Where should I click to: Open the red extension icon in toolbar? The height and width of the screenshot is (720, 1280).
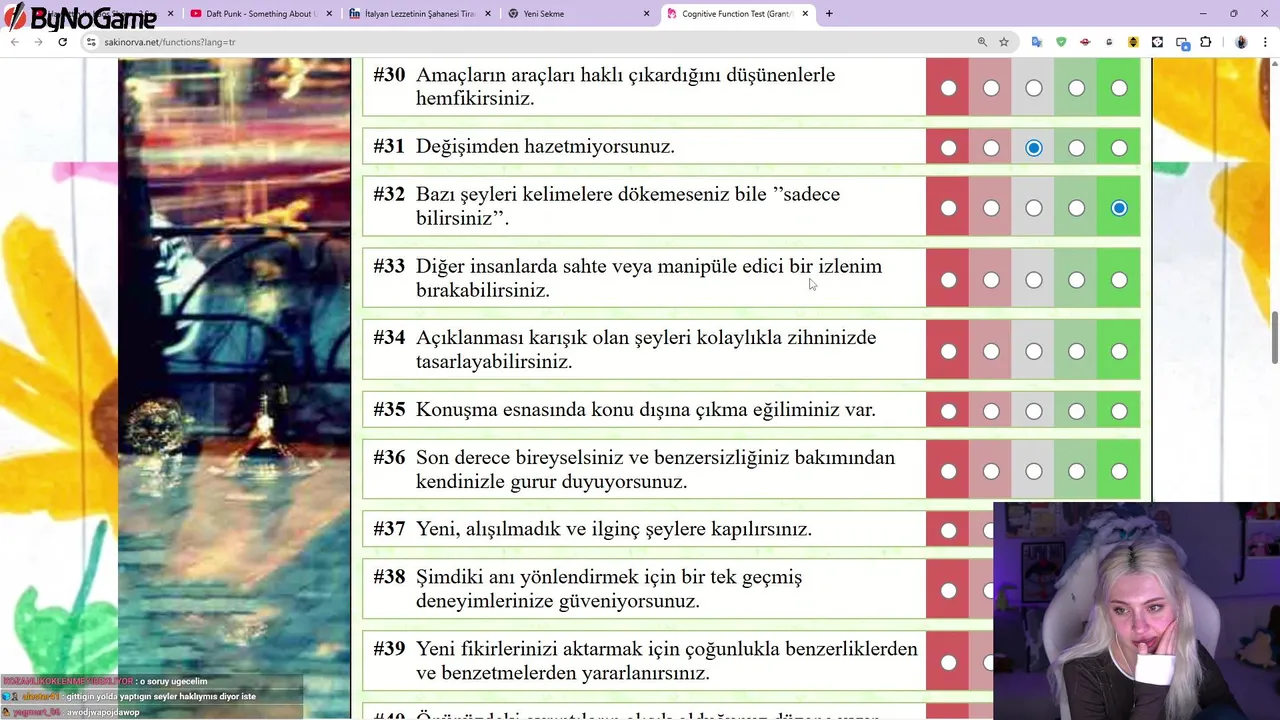(1085, 42)
